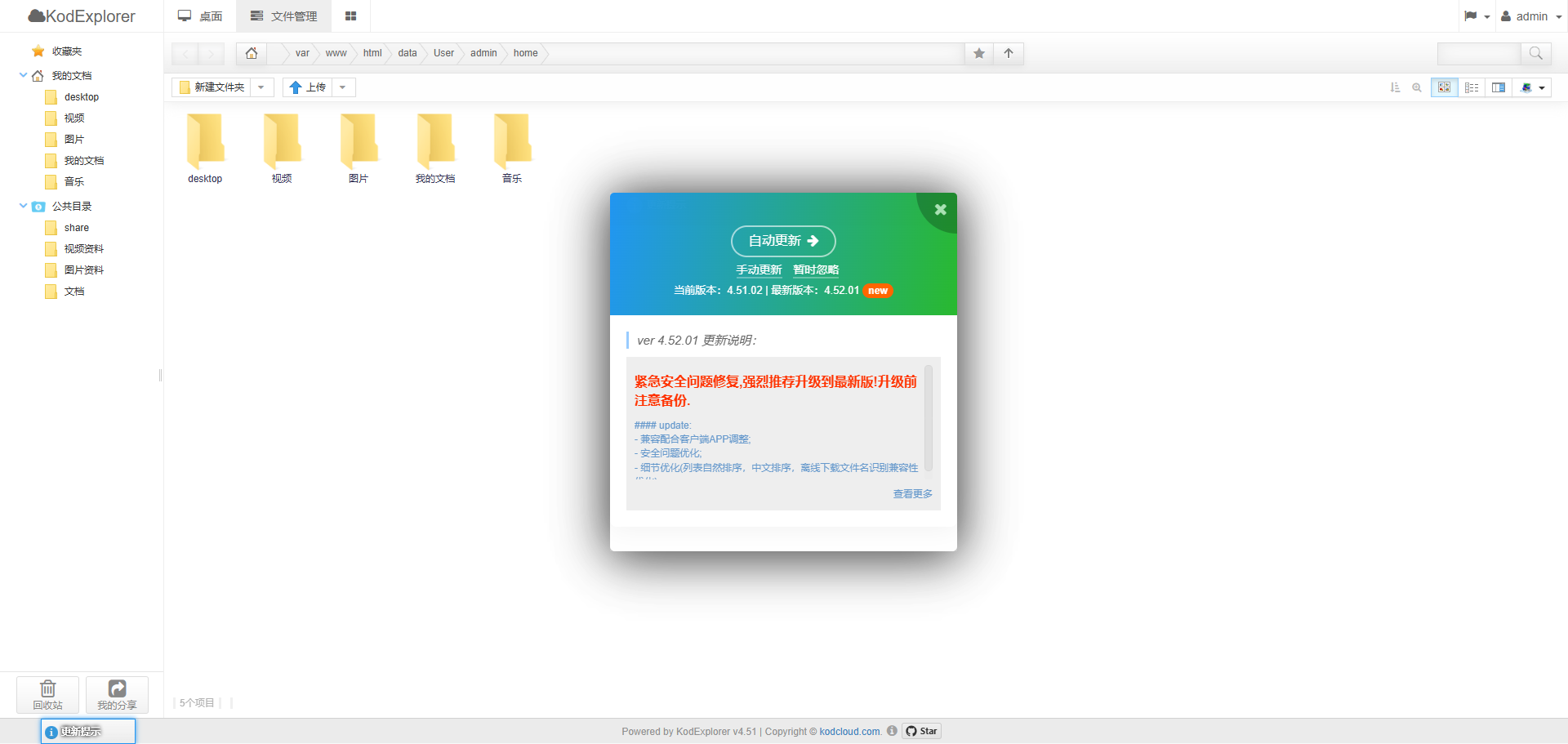Screen dimensions: 1568x744
Task: Click the 收藏夹 favorites star in sidebar
Action: point(38,51)
